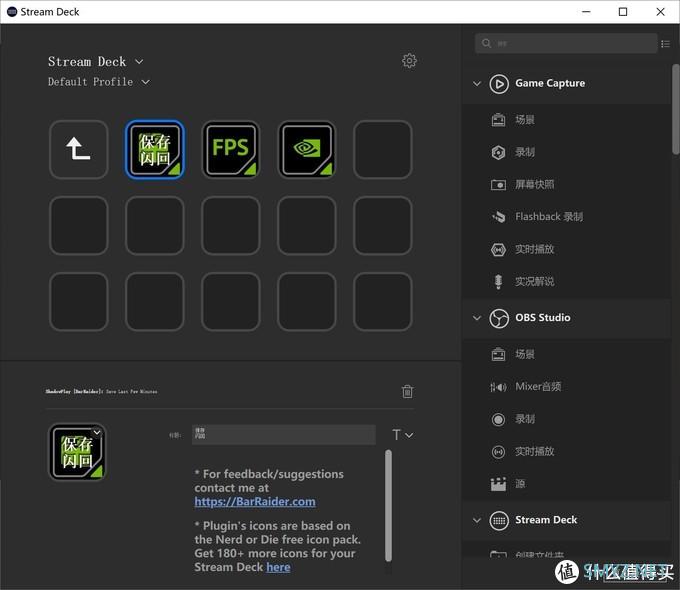The width and height of the screenshot is (680, 590).
Task: Delete the action with the trash icon
Action: click(x=407, y=391)
